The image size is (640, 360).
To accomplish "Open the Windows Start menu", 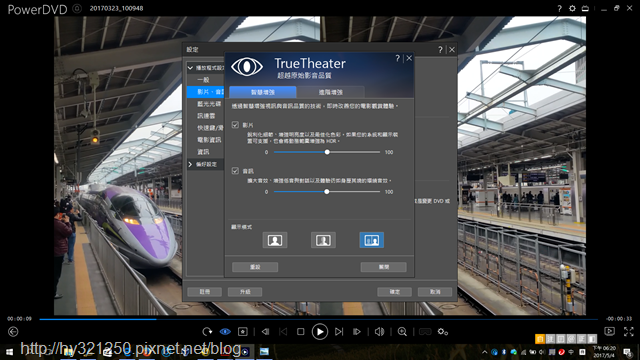I will pos(9,352).
